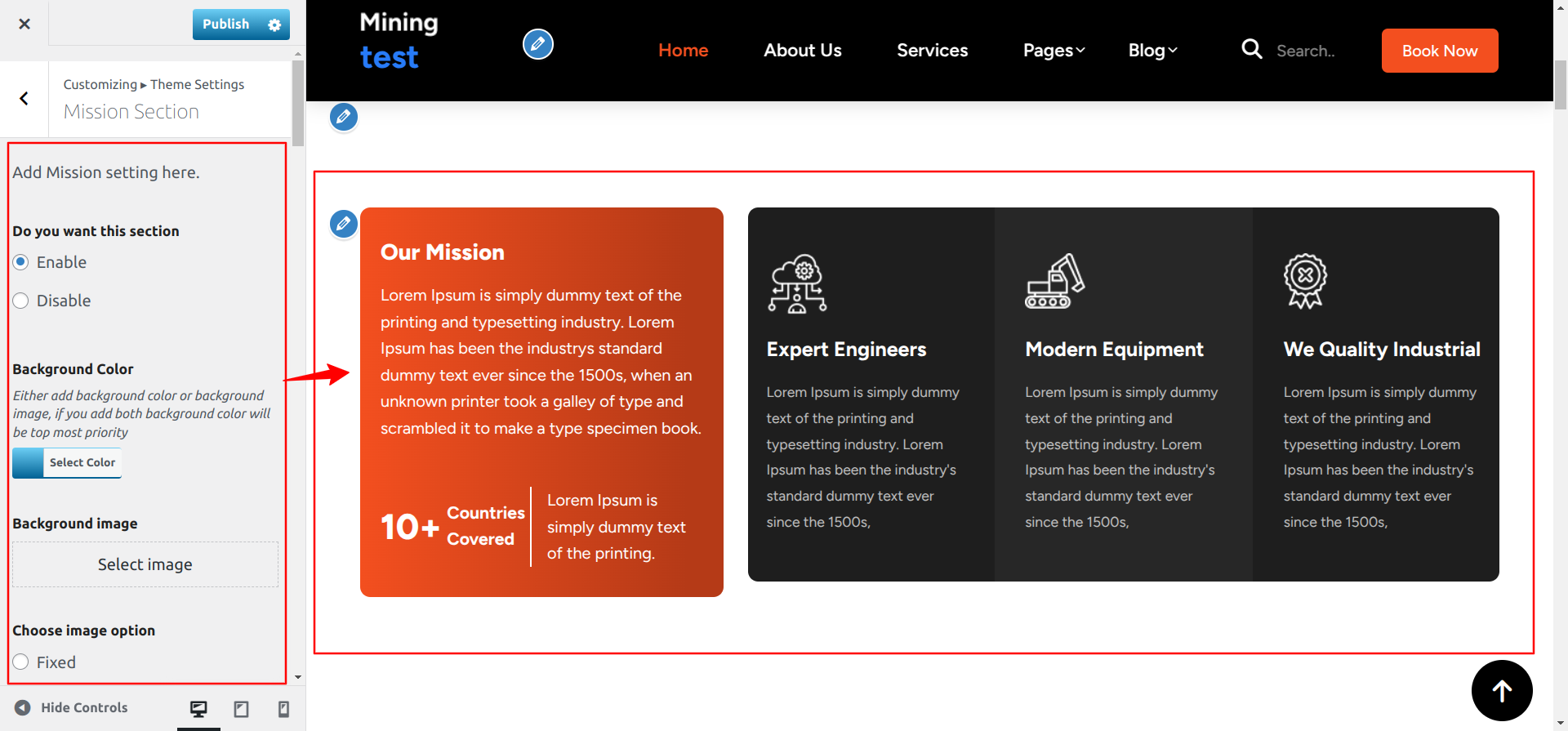The width and height of the screenshot is (1568, 731).
Task: Open the Services menu item
Action: (x=932, y=51)
